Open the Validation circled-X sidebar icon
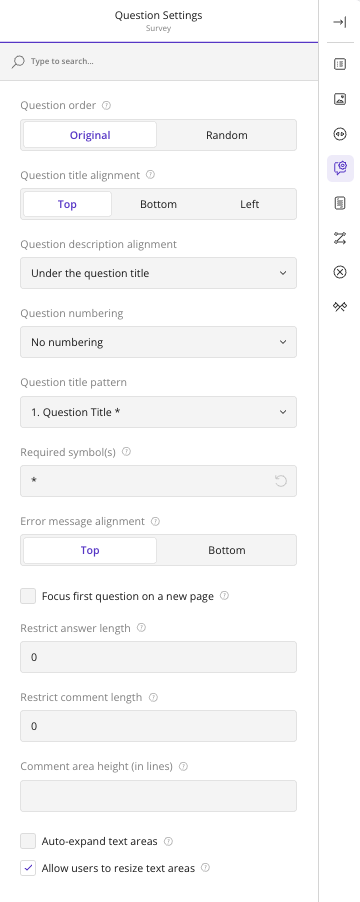The width and height of the screenshot is (360, 902). click(340, 272)
